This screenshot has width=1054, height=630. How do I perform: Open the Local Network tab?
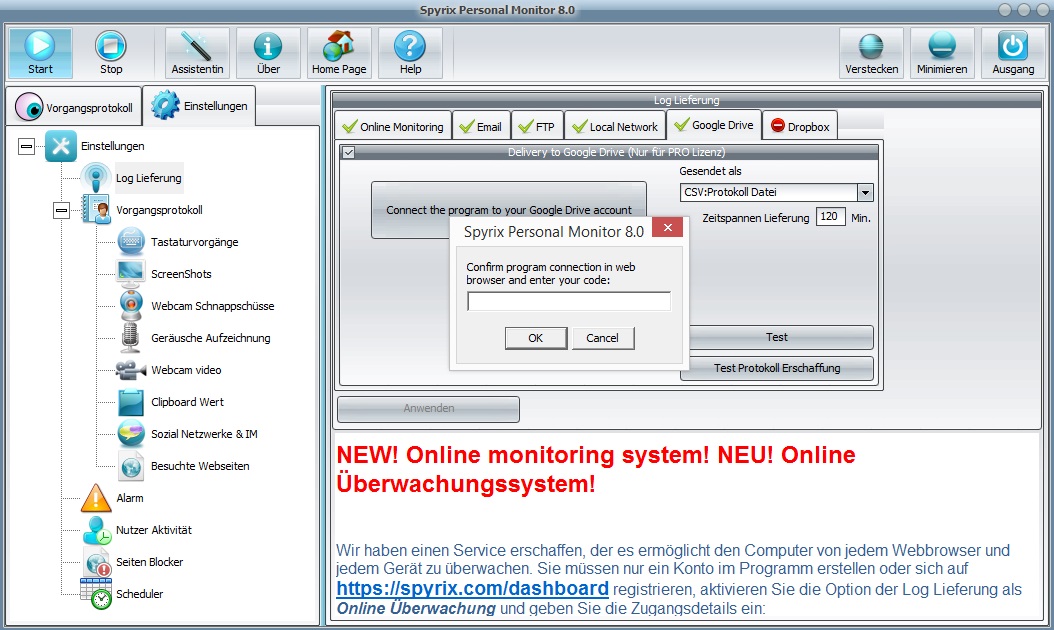coord(615,126)
